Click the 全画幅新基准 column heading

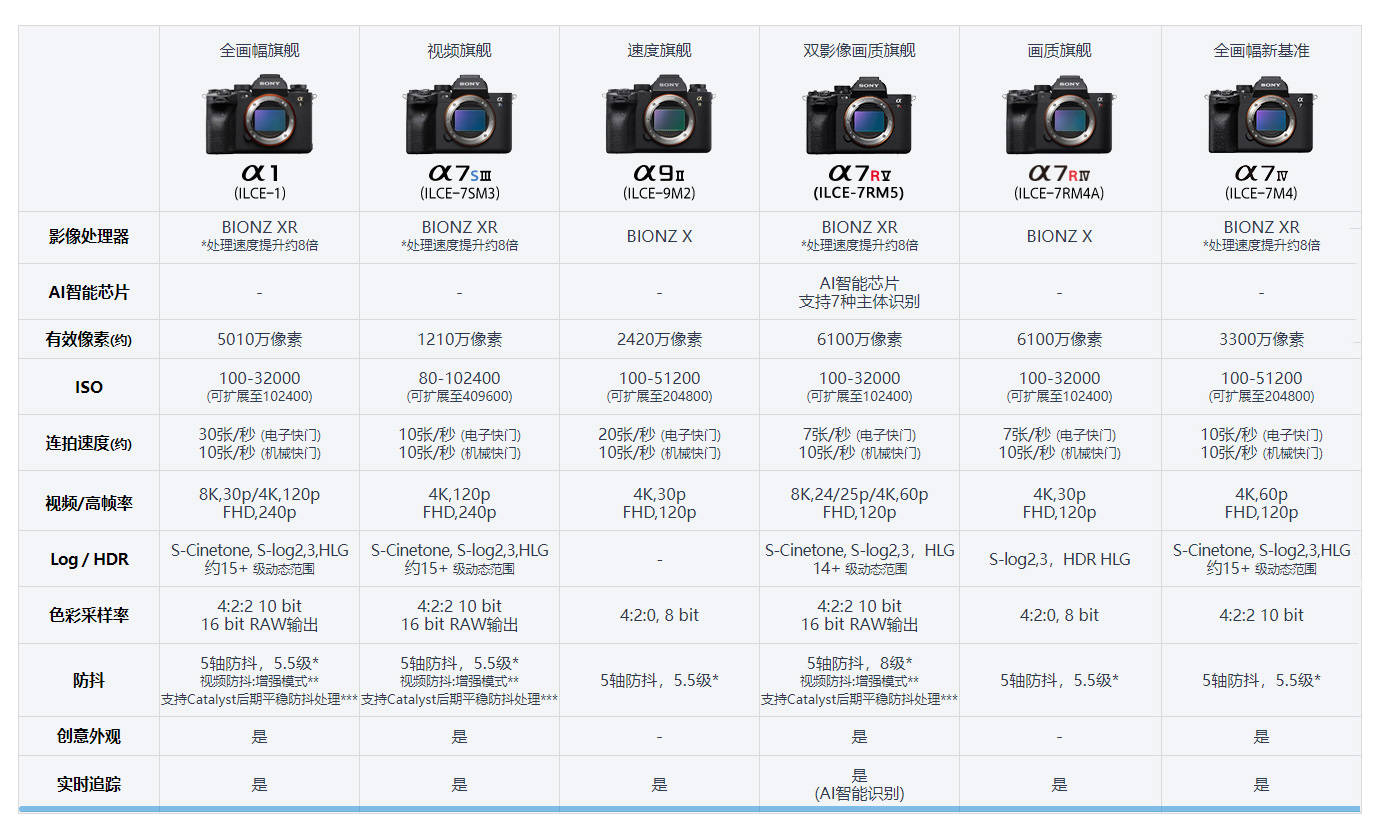(x=1261, y=50)
